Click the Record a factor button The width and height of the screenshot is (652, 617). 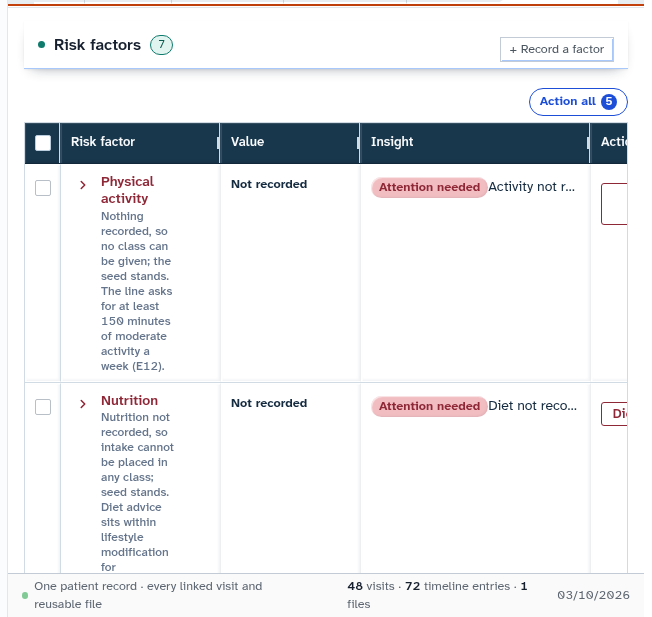click(556, 49)
